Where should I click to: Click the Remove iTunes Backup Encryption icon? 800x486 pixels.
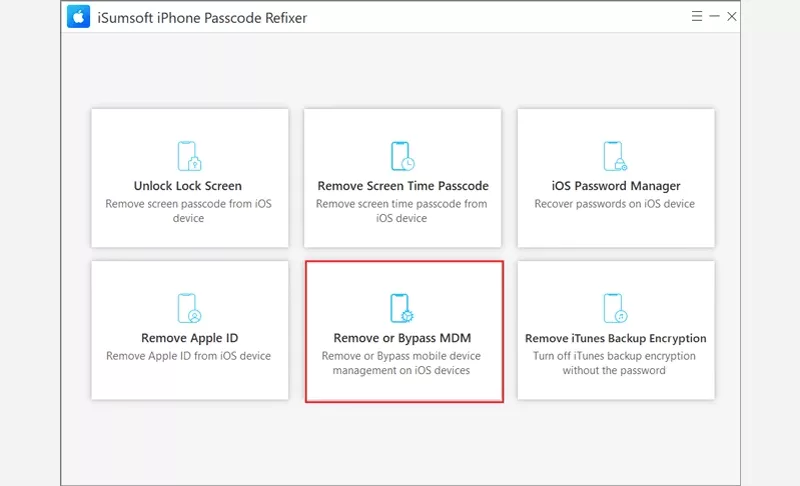pos(615,308)
